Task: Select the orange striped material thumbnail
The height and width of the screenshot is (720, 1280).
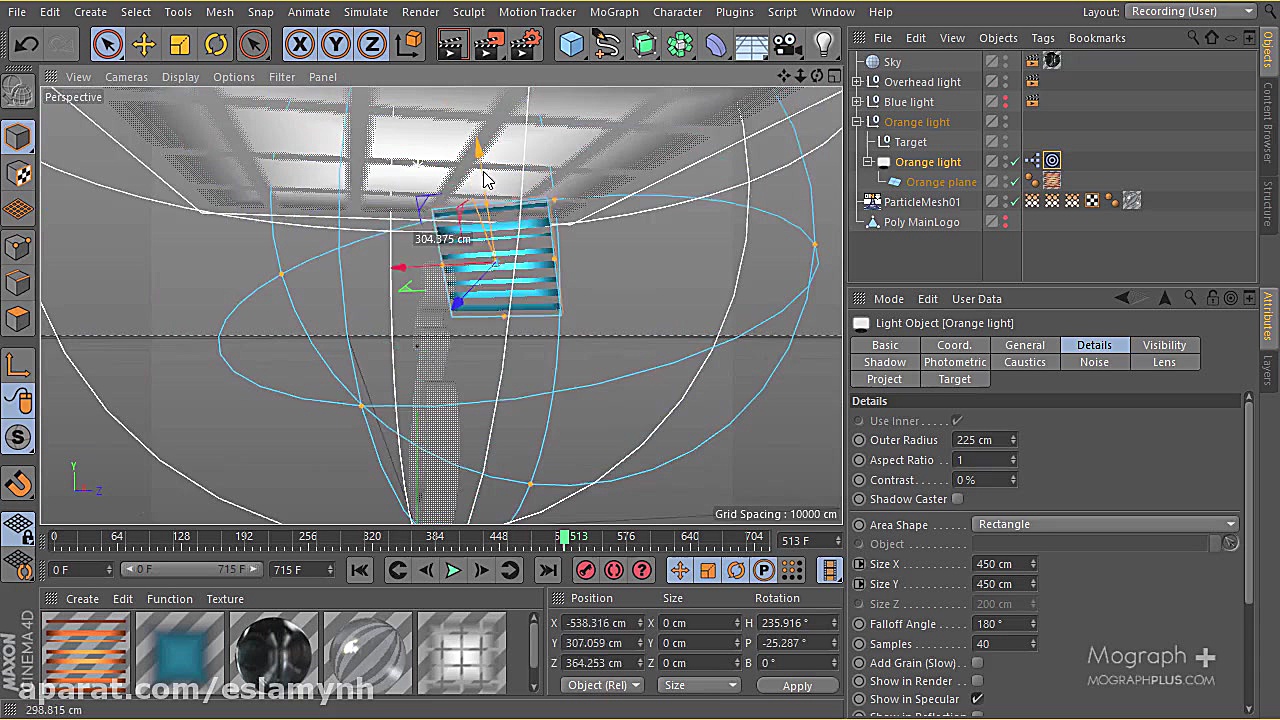Action: pyautogui.click(x=85, y=650)
